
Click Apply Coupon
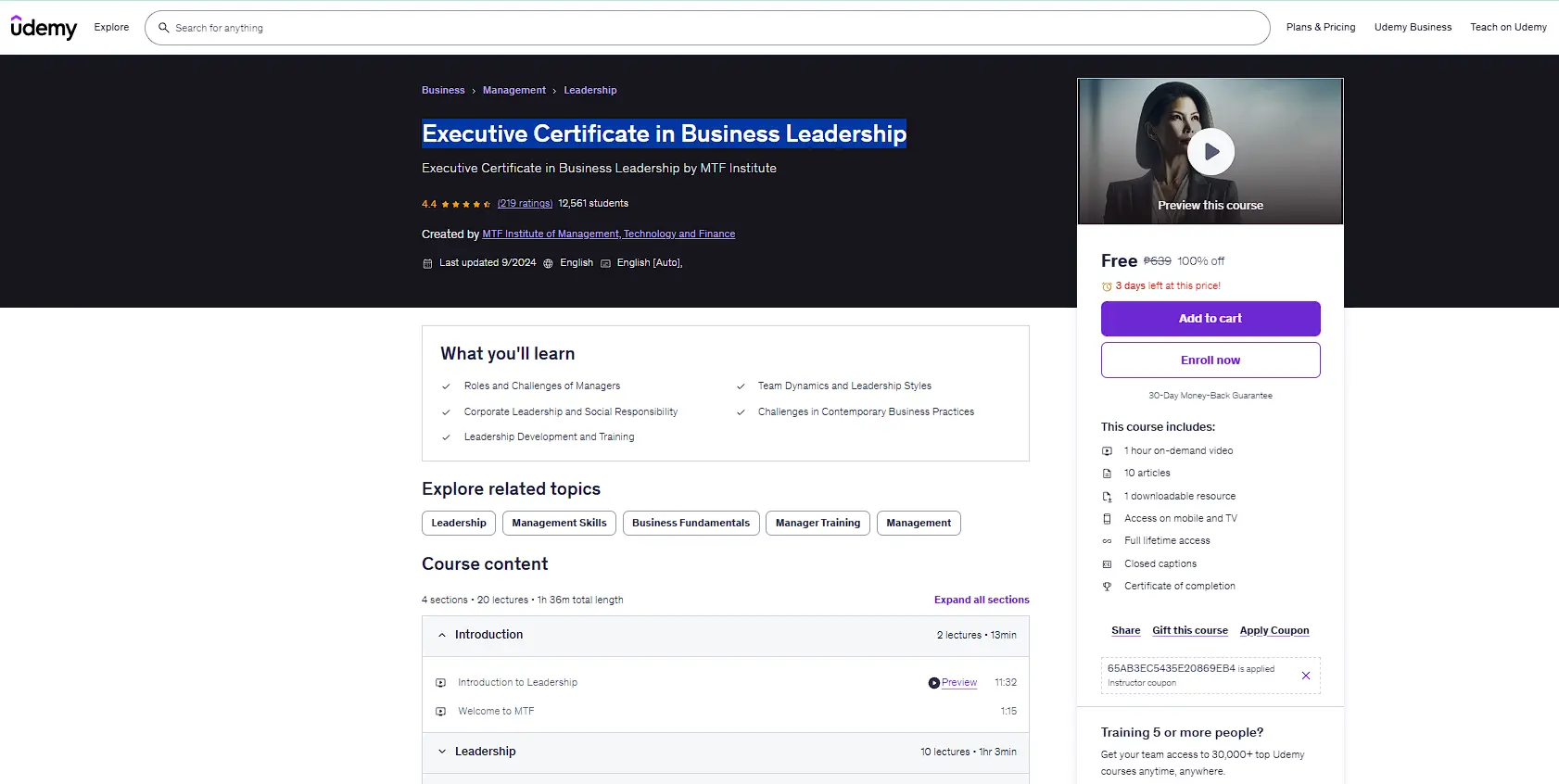pyautogui.click(x=1274, y=631)
